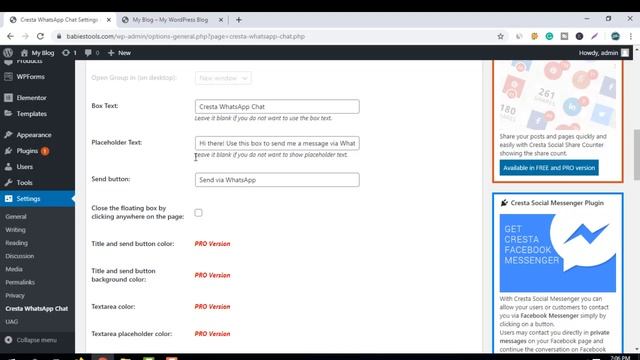Close the My Blog browser tab
640x360 pixels.
click(220, 20)
